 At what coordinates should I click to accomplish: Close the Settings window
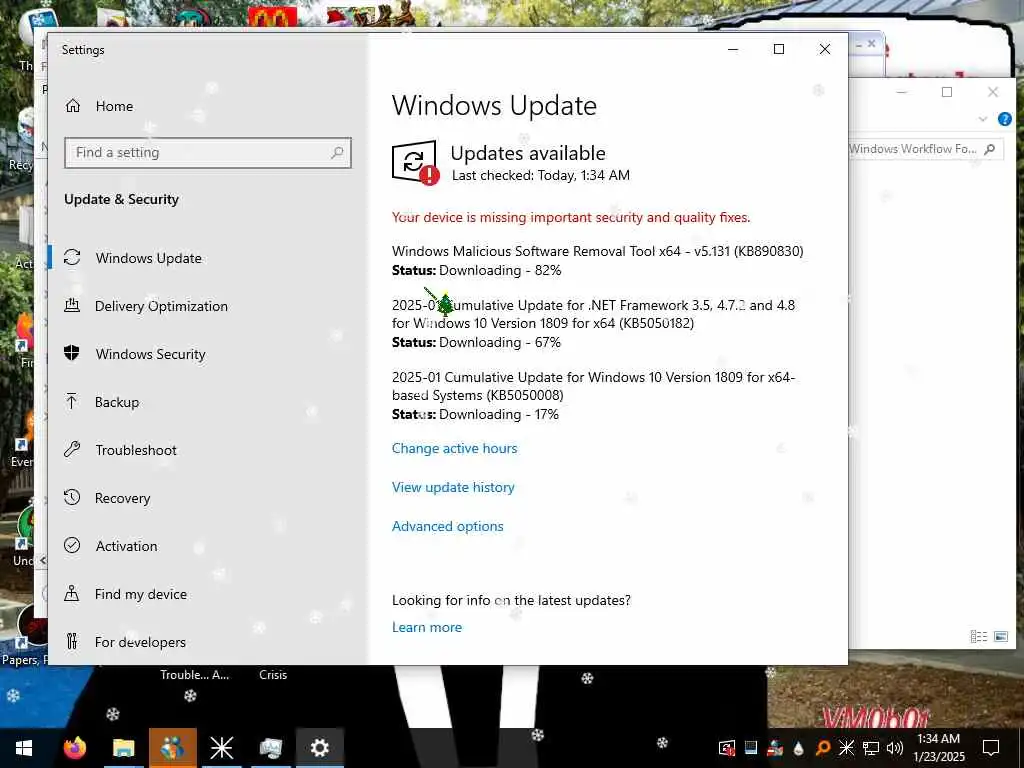tap(825, 50)
